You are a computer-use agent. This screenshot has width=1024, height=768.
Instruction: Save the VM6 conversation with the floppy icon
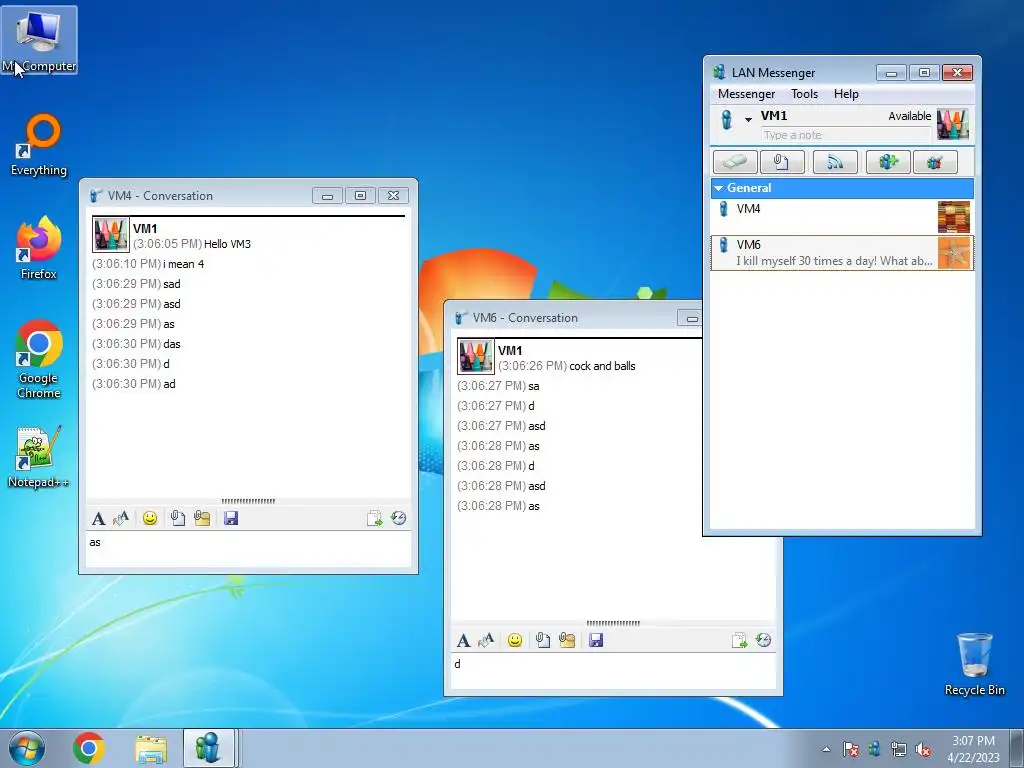coord(596,641)
